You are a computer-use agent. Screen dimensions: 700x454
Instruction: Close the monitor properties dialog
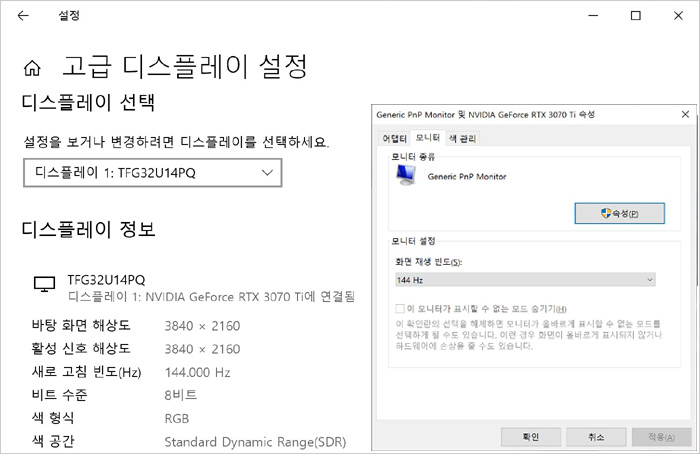pyautogui.click(x=686, y=115)
